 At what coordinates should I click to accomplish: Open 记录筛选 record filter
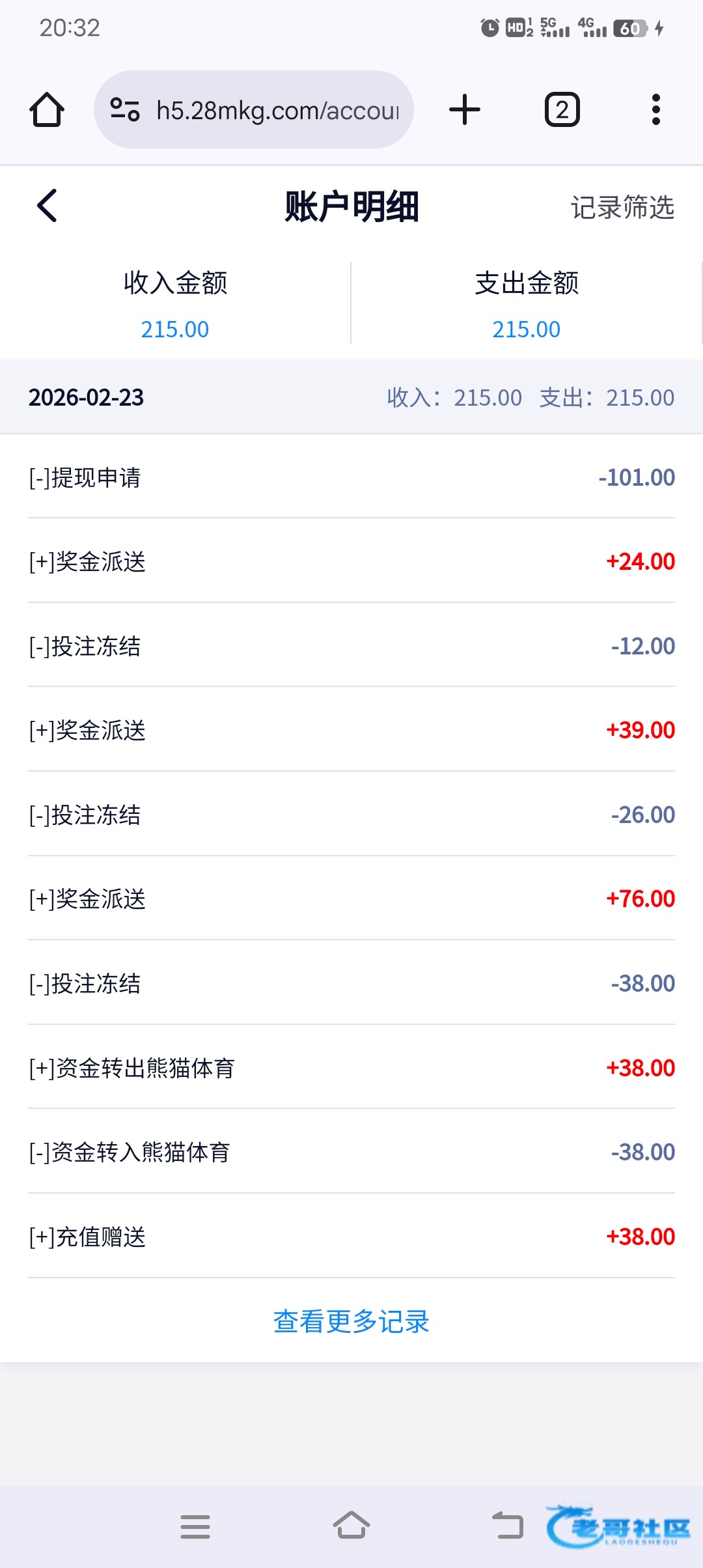click(x=622, y=208)
